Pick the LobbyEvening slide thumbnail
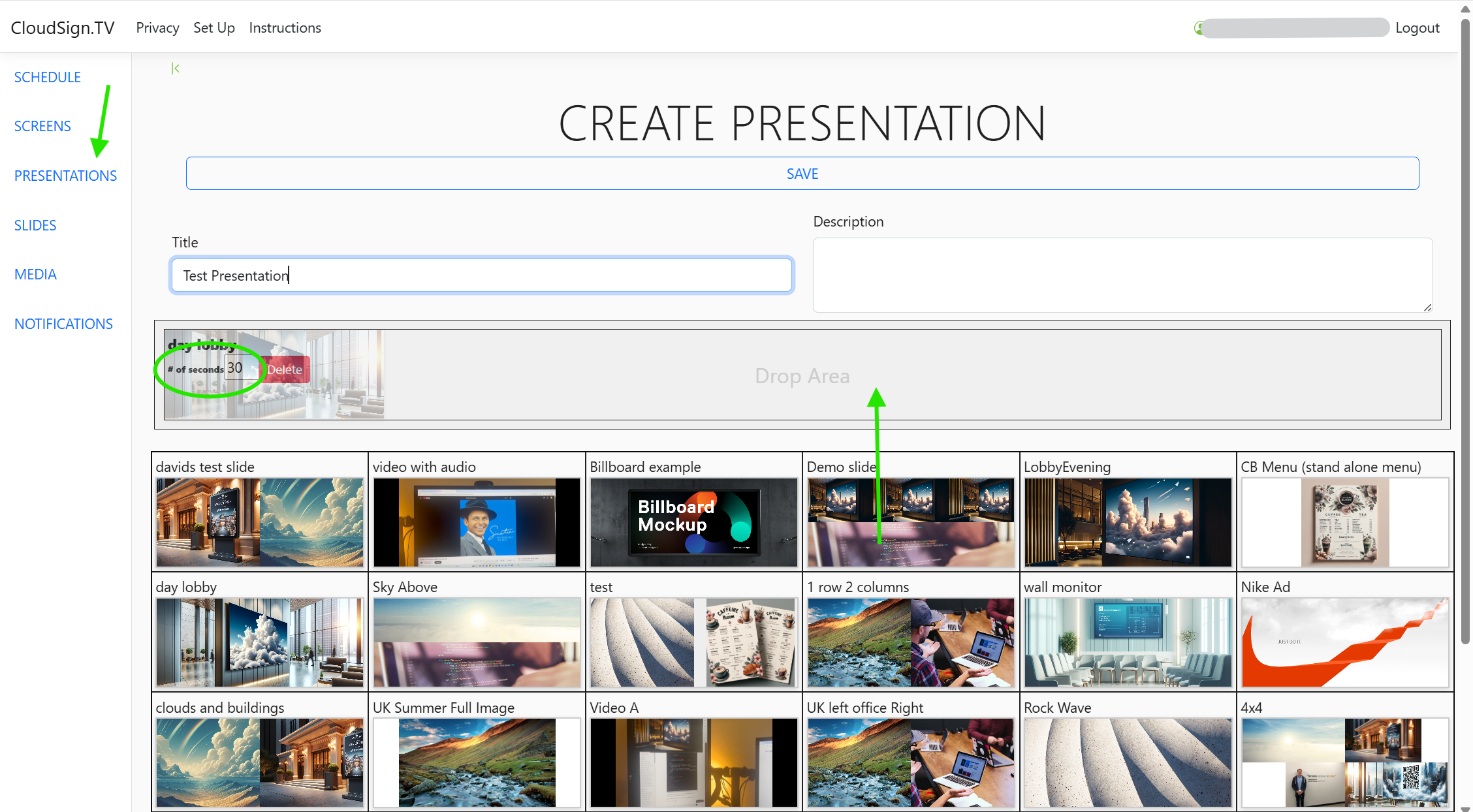Image resolution: width=1473 pixels, height=812 pixels. pyautogui.click(x=1128, y=522)
